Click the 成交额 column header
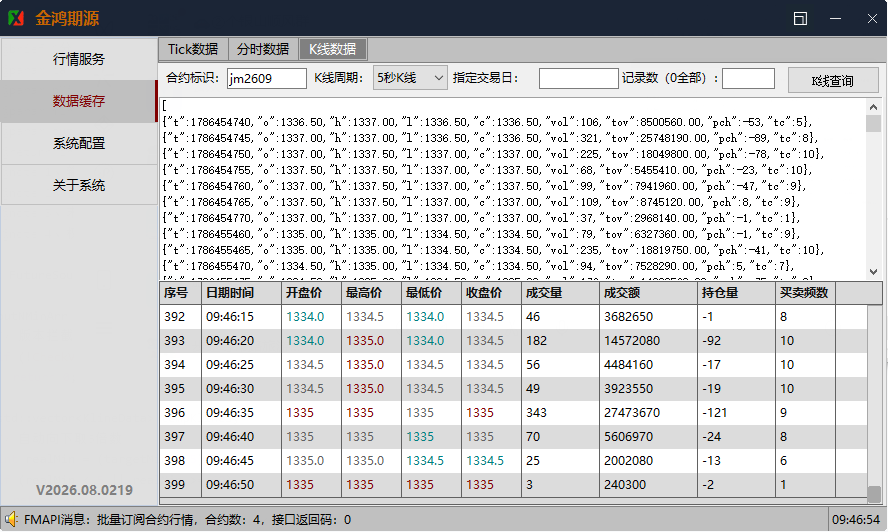 point(648,293)
